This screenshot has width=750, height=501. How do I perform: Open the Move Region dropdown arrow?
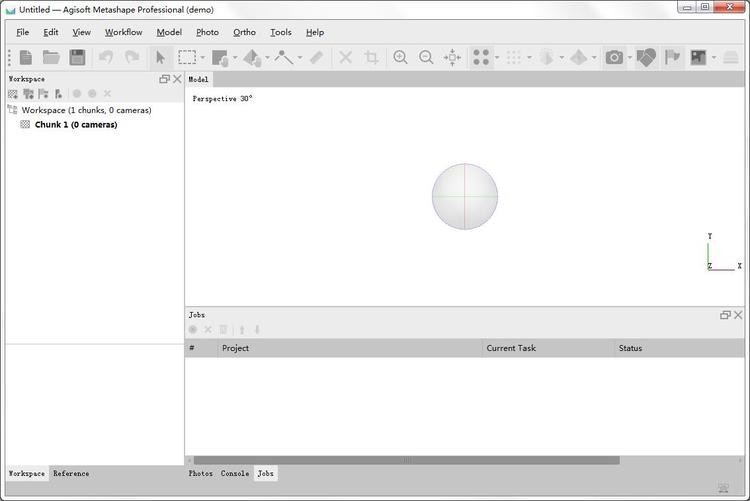[235, 58]
